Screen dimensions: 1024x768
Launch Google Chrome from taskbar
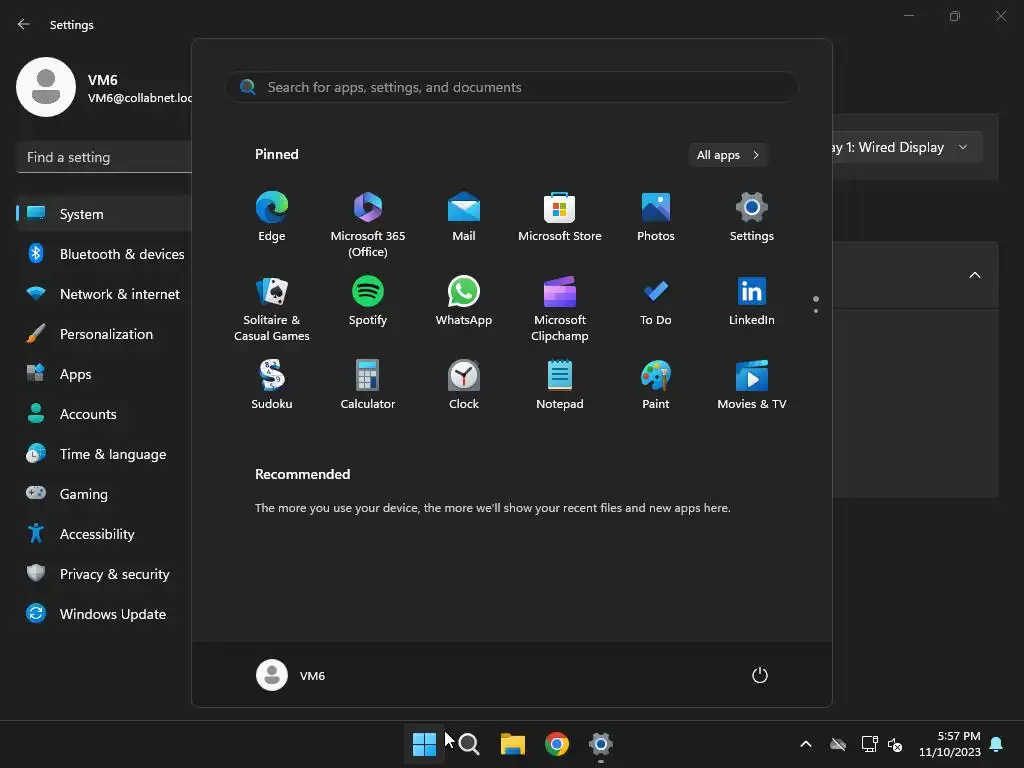tap(556, 744)
